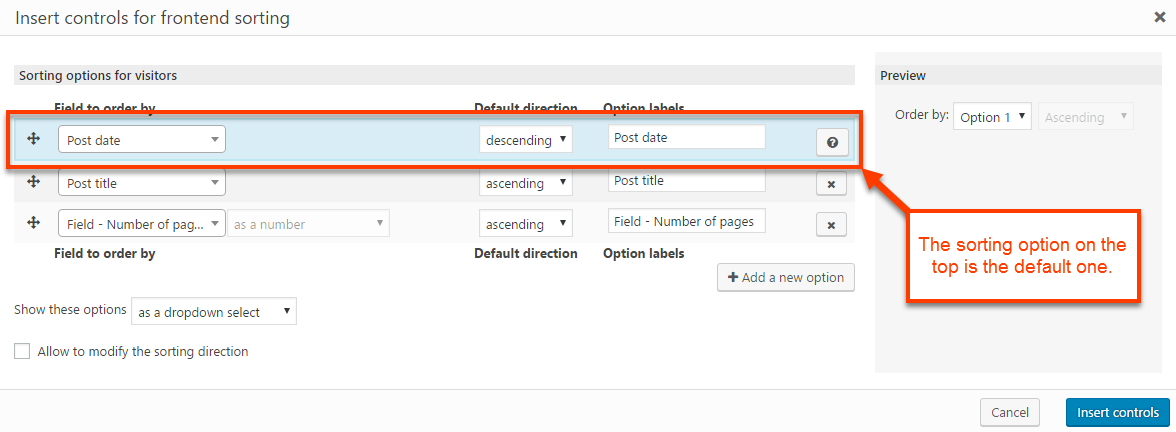Open Post title row's ascending direction dropdown
Screen dimensions: 1176x432
pyautogui.click(x=526, y=183)
